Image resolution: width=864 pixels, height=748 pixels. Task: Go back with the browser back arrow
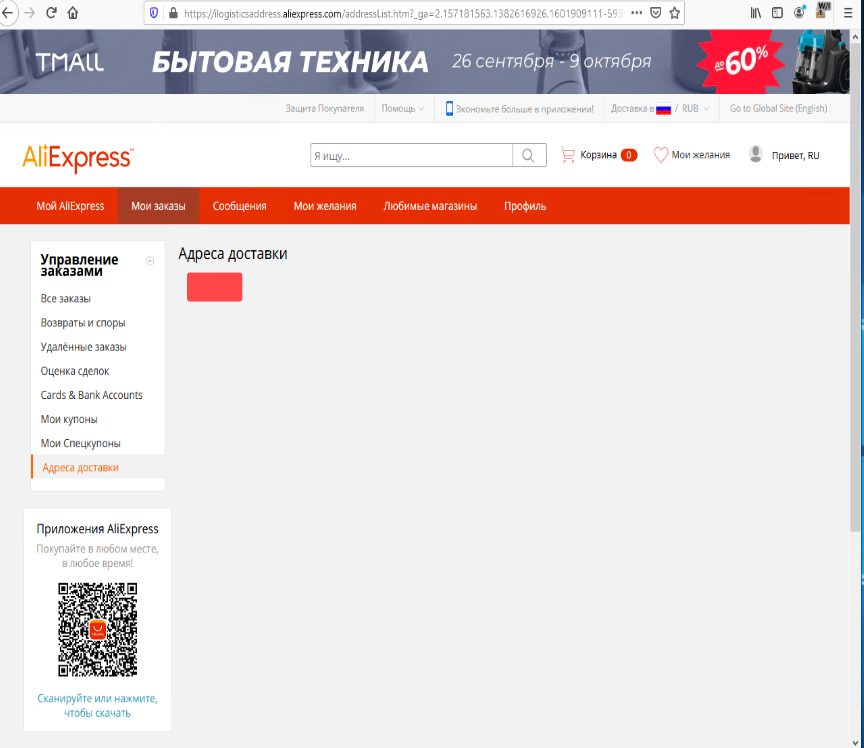tap(7, 13)
